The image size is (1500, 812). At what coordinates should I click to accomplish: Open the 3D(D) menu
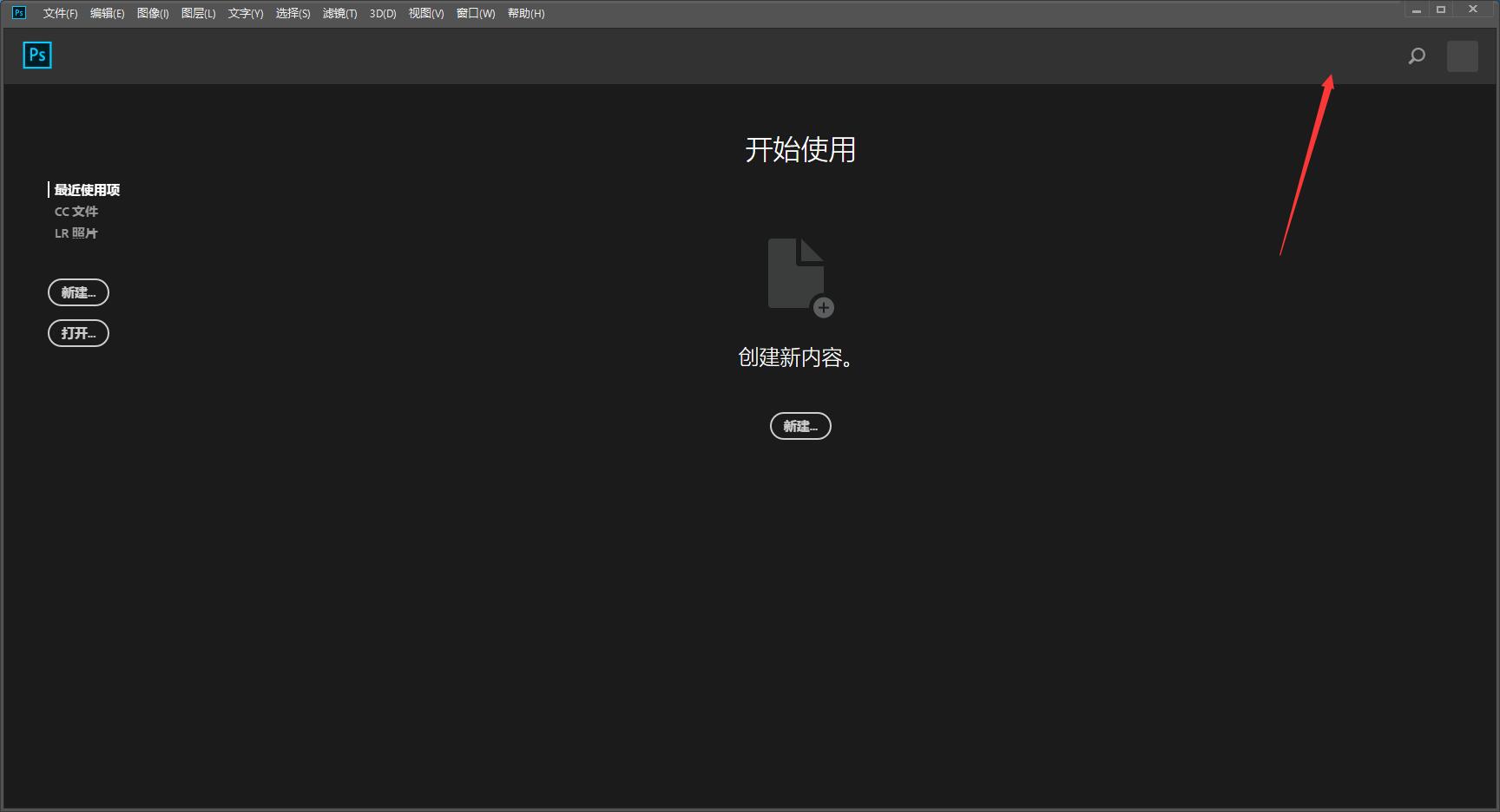click(381, 13)
